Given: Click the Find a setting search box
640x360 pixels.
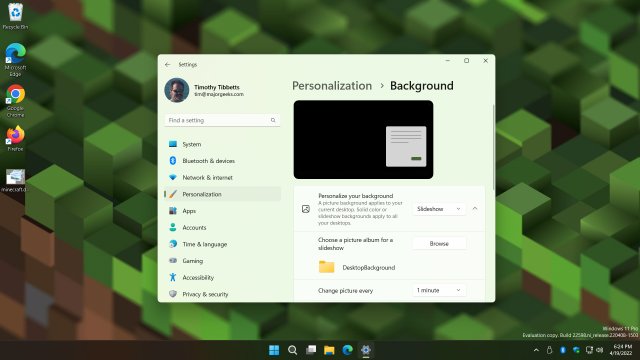Looking at the screenshot, I should tap(222, 120).
